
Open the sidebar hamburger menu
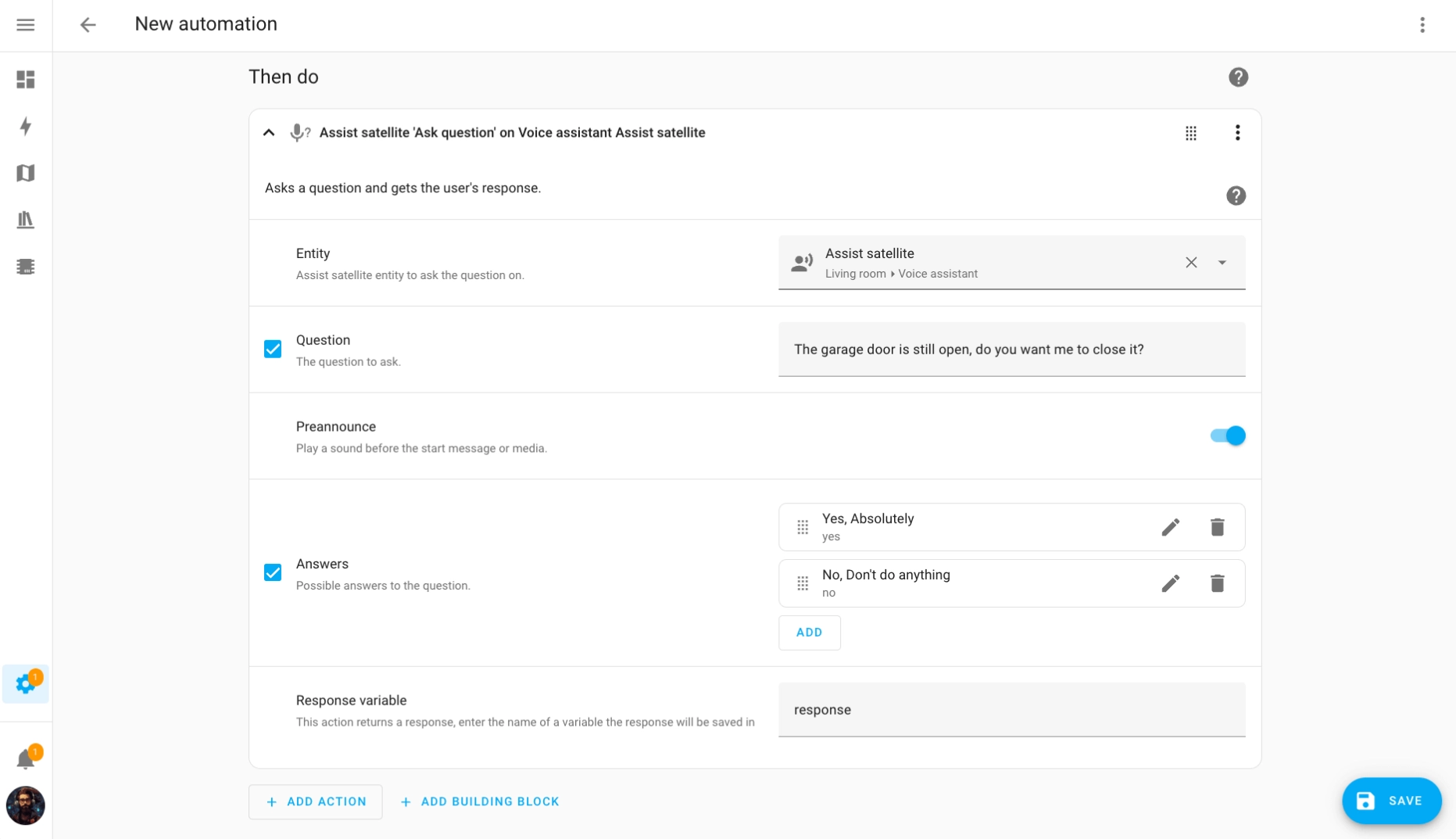click(x=26, y=25)
